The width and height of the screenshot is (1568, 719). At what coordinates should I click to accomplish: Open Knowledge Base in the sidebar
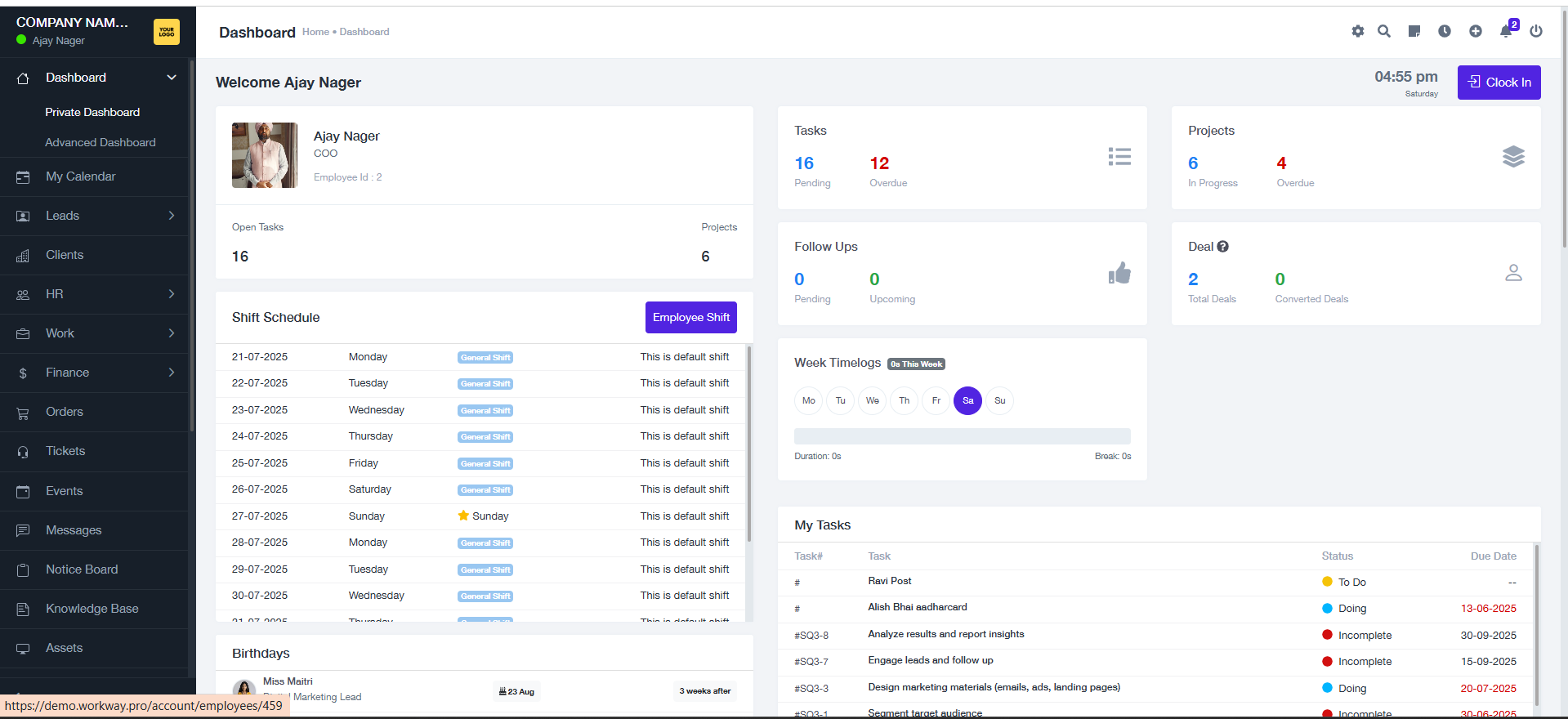92,609
